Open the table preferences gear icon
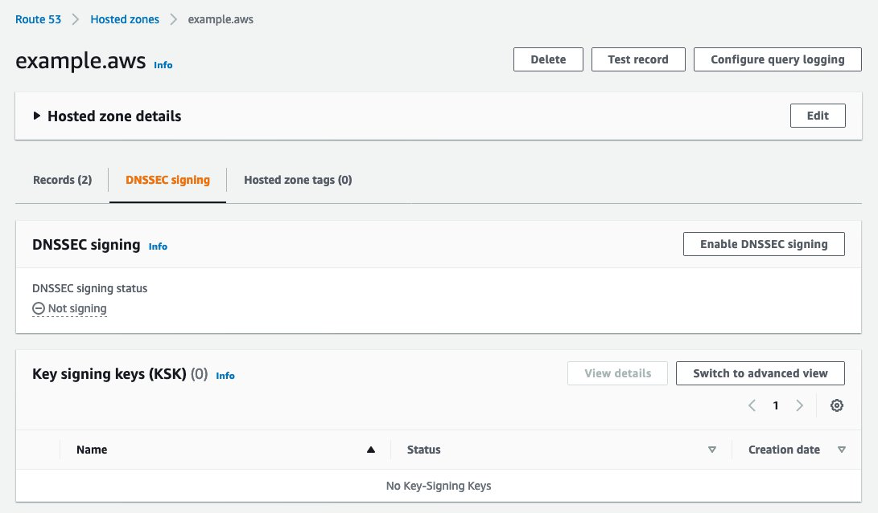The image size is (879, 514). tap(836, 405)
